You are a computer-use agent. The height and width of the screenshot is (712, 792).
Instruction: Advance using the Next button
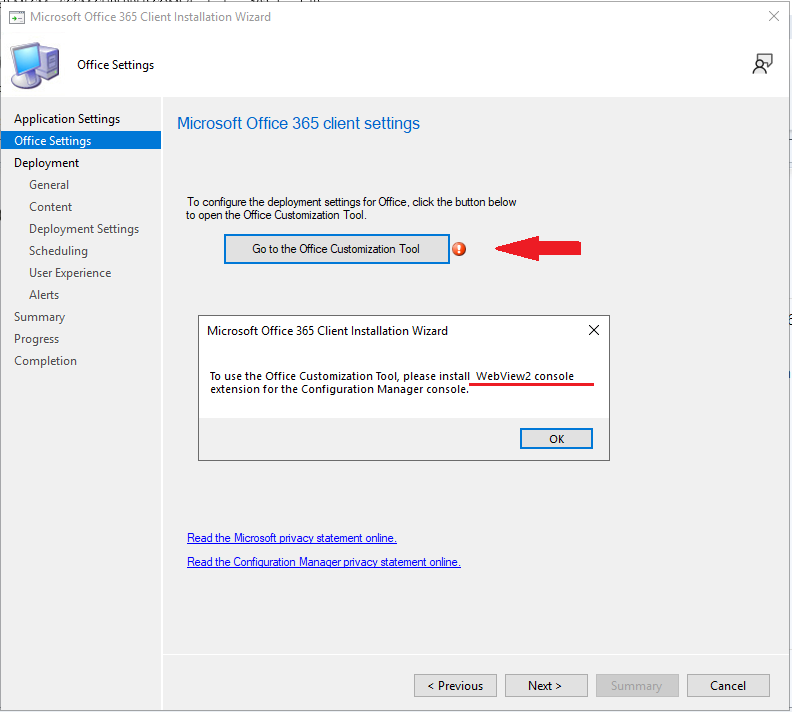546,686
